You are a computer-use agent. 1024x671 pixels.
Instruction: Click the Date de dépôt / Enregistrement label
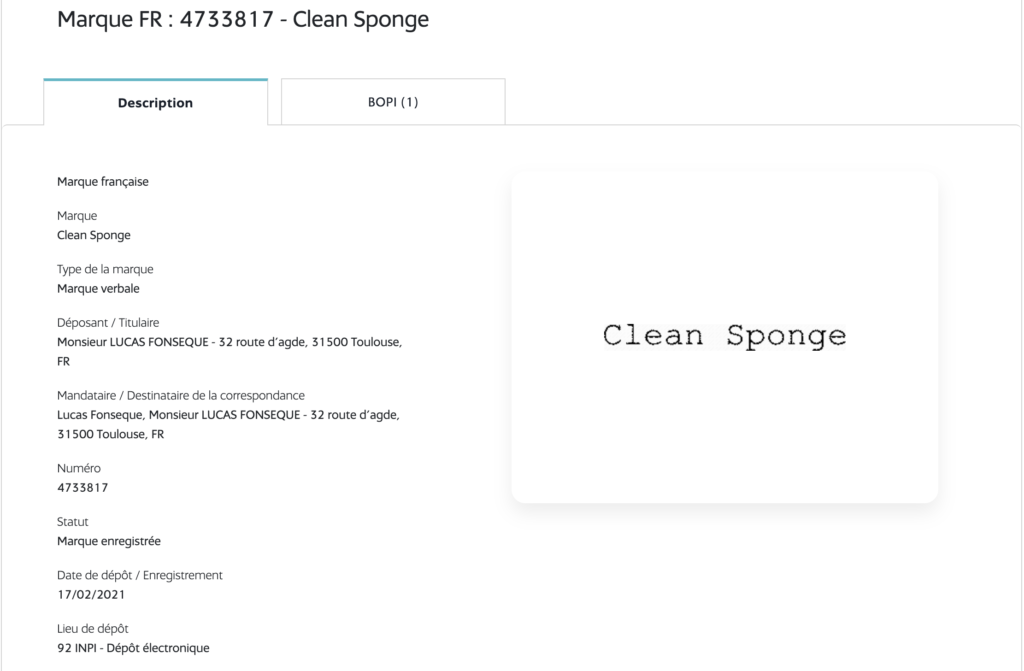(140, 574)
